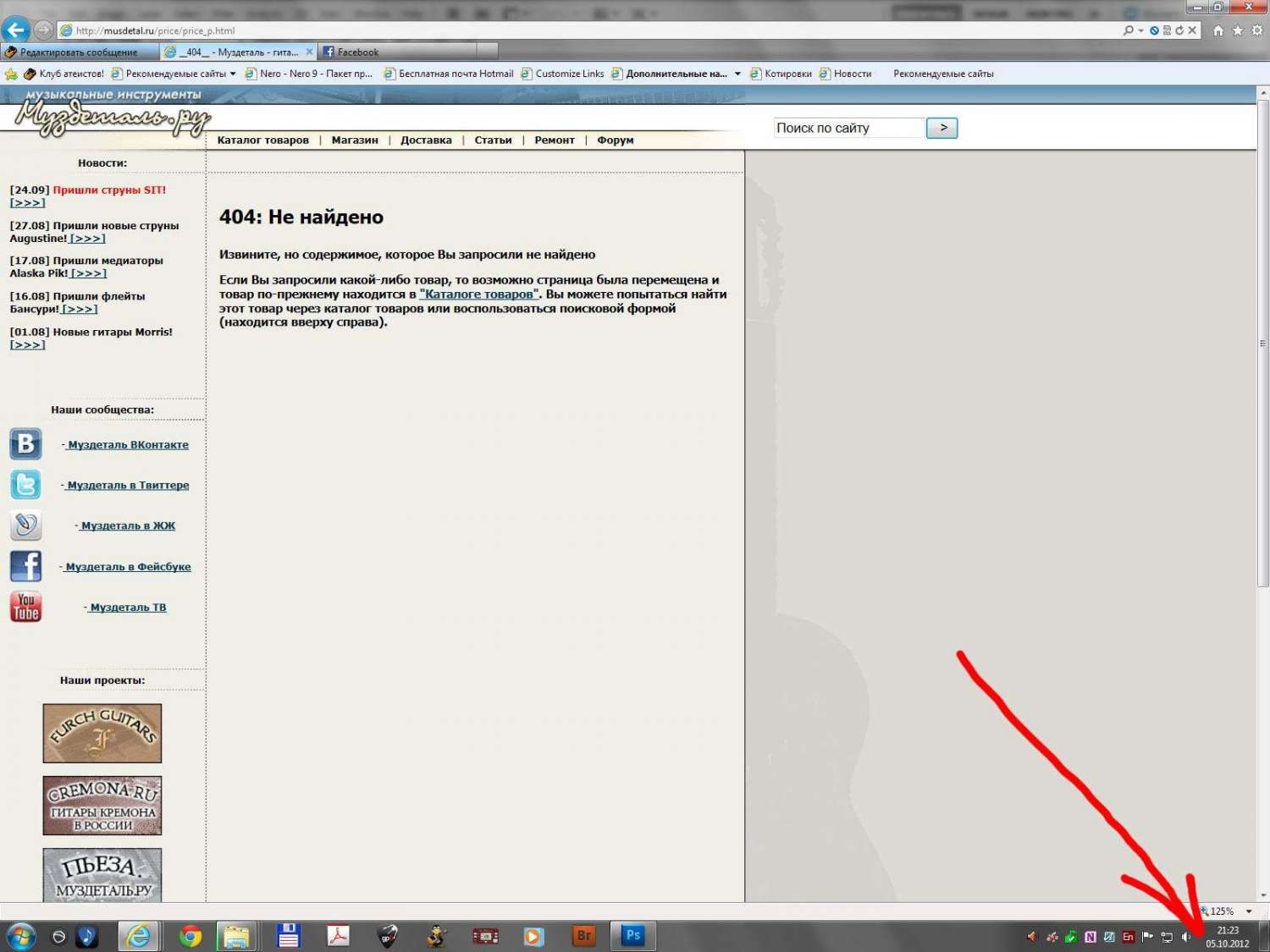Open the Windows Start menu orb

20,936
